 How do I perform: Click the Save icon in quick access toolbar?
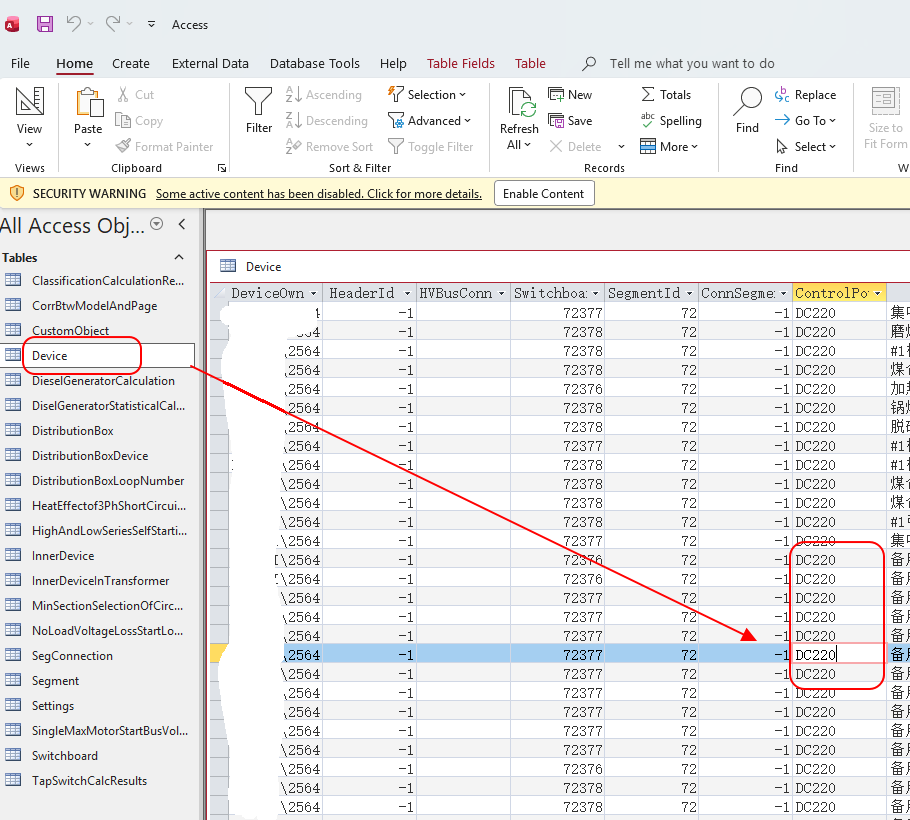pos(45,24)
